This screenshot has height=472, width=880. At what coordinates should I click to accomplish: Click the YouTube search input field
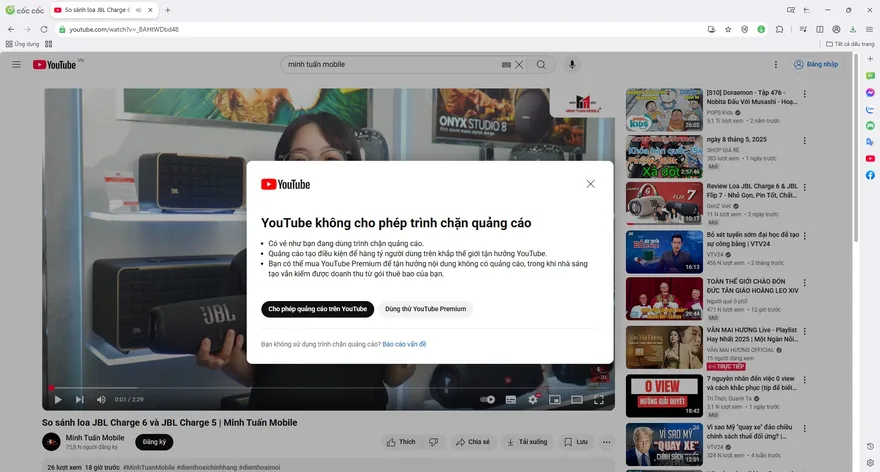click(393, 65)
